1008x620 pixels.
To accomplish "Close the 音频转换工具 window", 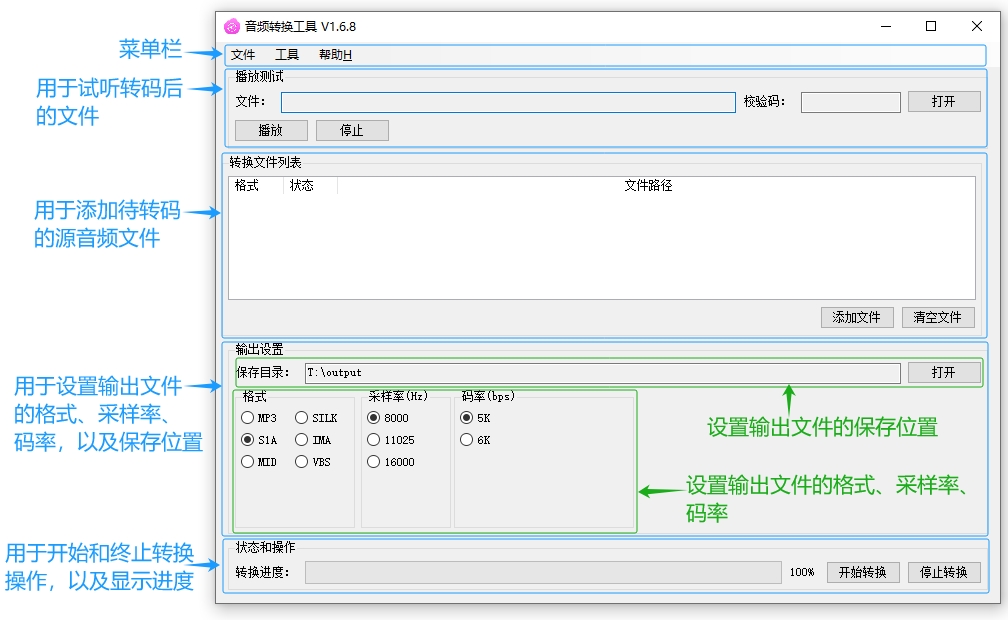I will pyautogui.click(x=976, y=26).
